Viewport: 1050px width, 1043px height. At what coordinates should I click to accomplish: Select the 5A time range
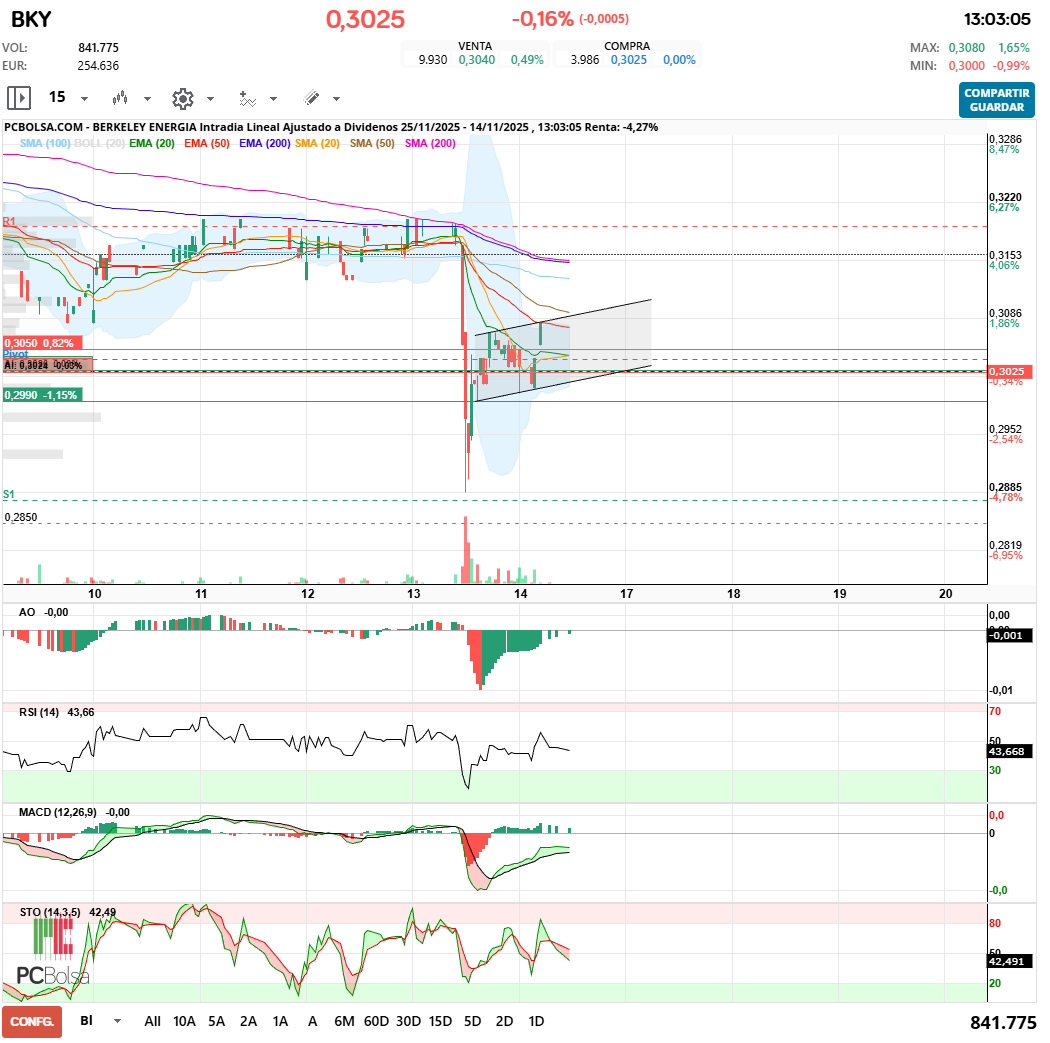tap(216, 1021)
